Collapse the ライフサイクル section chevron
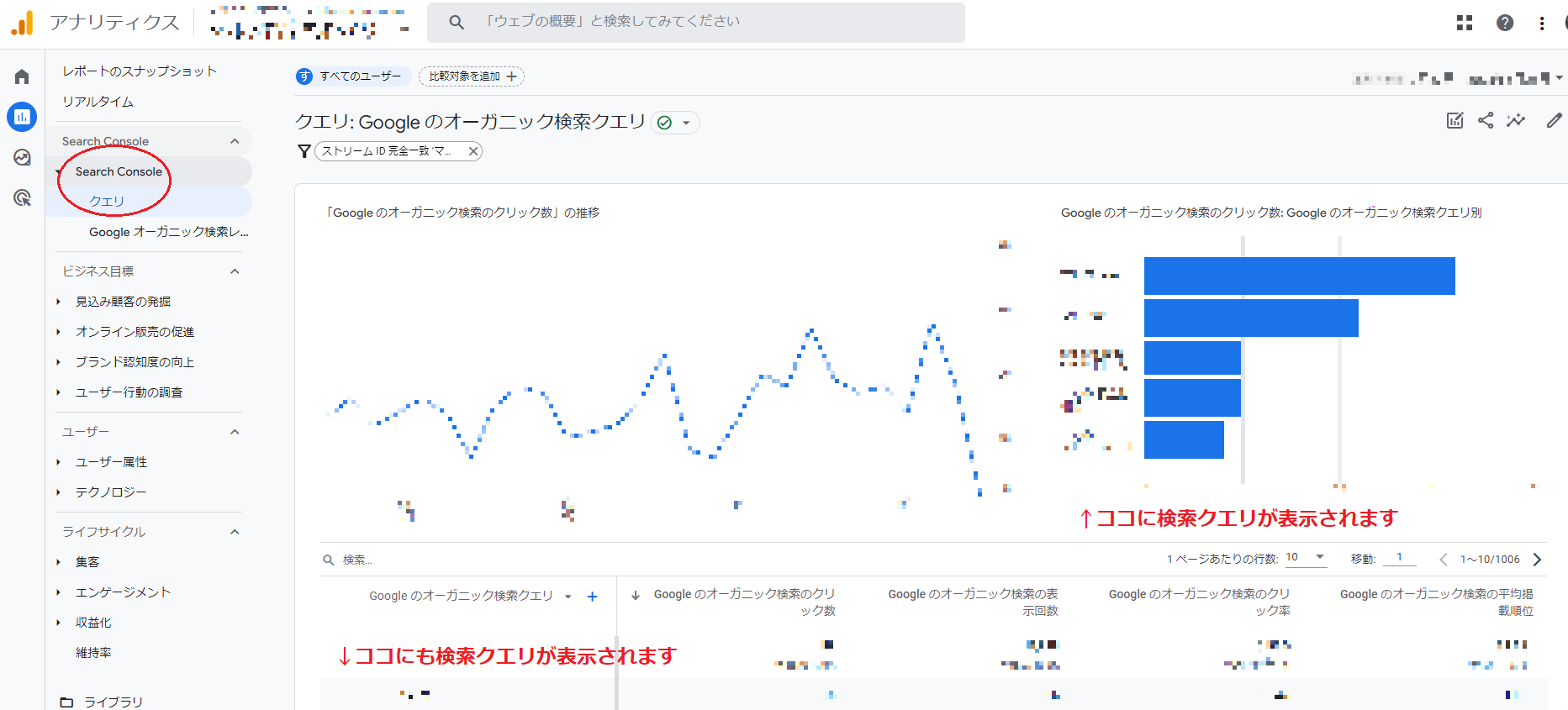This screenshot has height=710, width=1568. coord(235,532)
